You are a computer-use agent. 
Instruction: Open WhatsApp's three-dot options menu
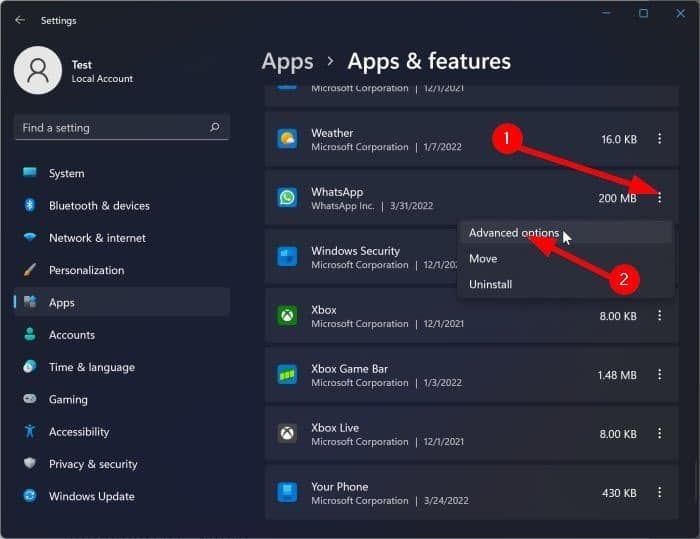(659, 198)
